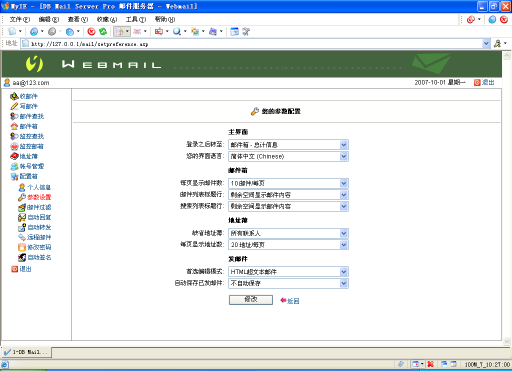Open the 10邮件/每页 messages per page dropdown
Image resolution: width=512 pixels, height=371 pixels.
click(344, 183)
